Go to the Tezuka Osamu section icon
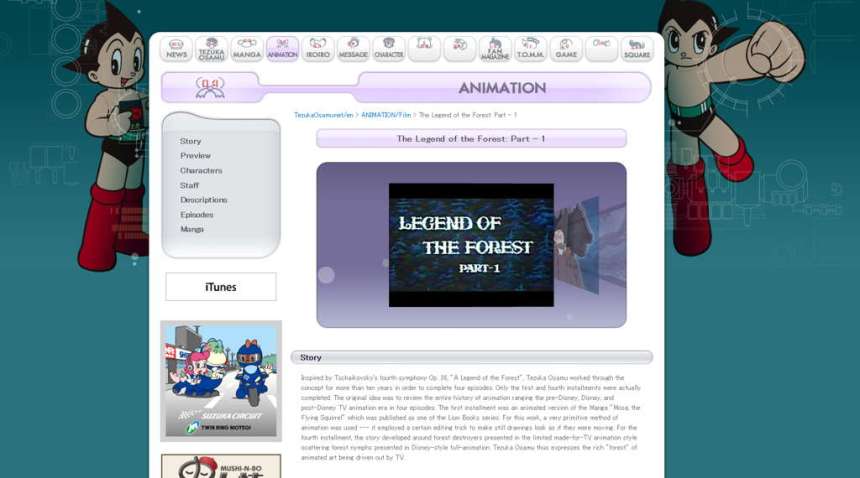Screen dimensions: 860x478 pos(211,49)
